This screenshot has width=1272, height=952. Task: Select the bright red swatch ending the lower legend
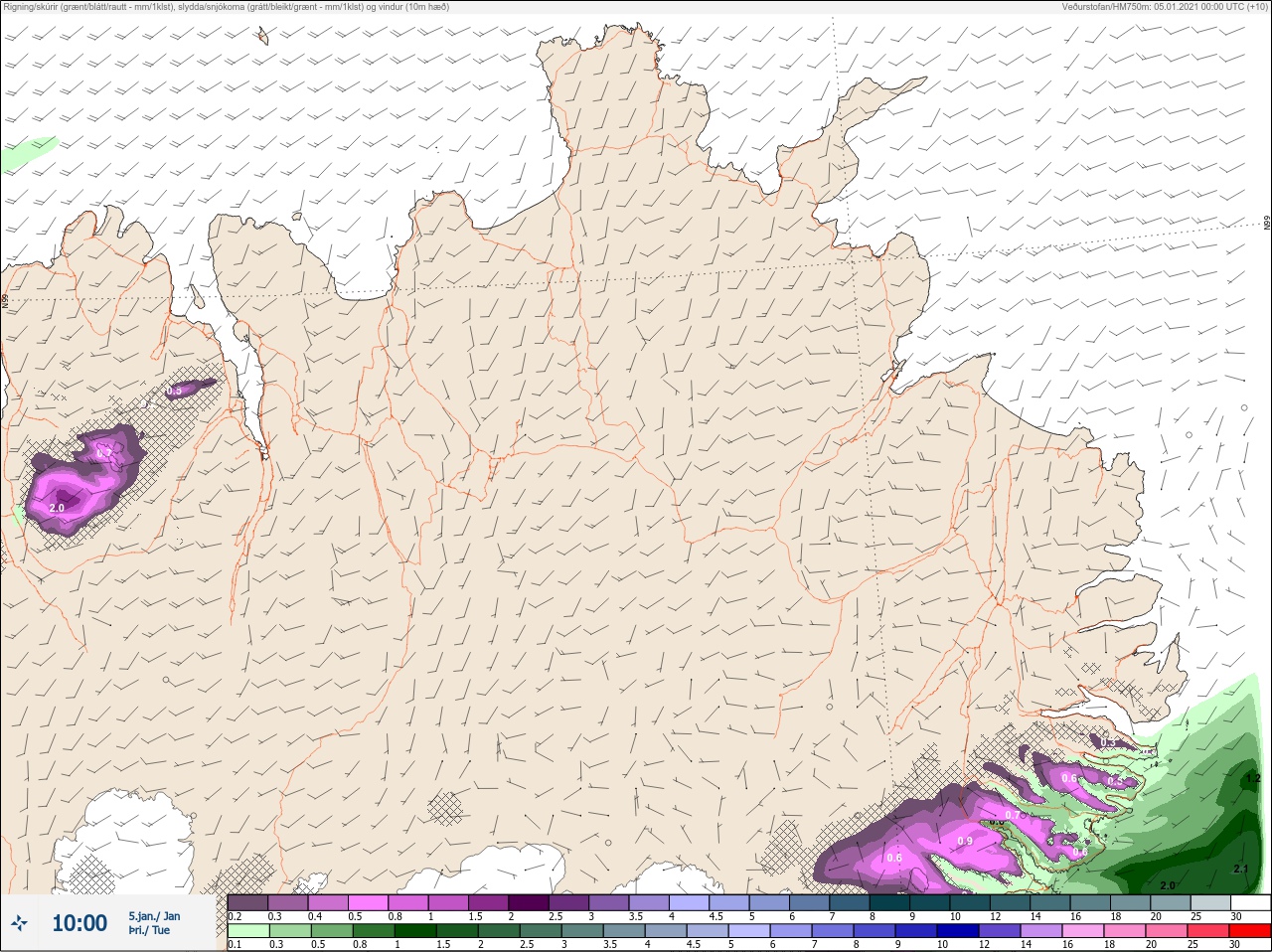coord(1250,931)
